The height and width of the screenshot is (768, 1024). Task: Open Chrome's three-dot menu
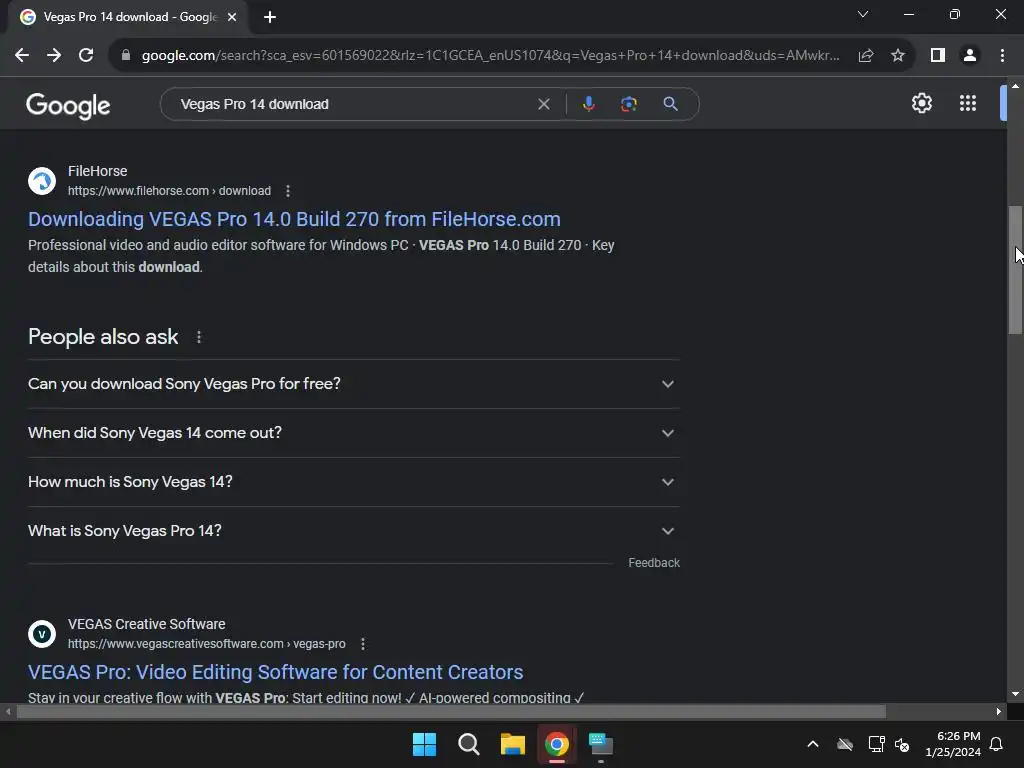click(x=1002, y=56)
